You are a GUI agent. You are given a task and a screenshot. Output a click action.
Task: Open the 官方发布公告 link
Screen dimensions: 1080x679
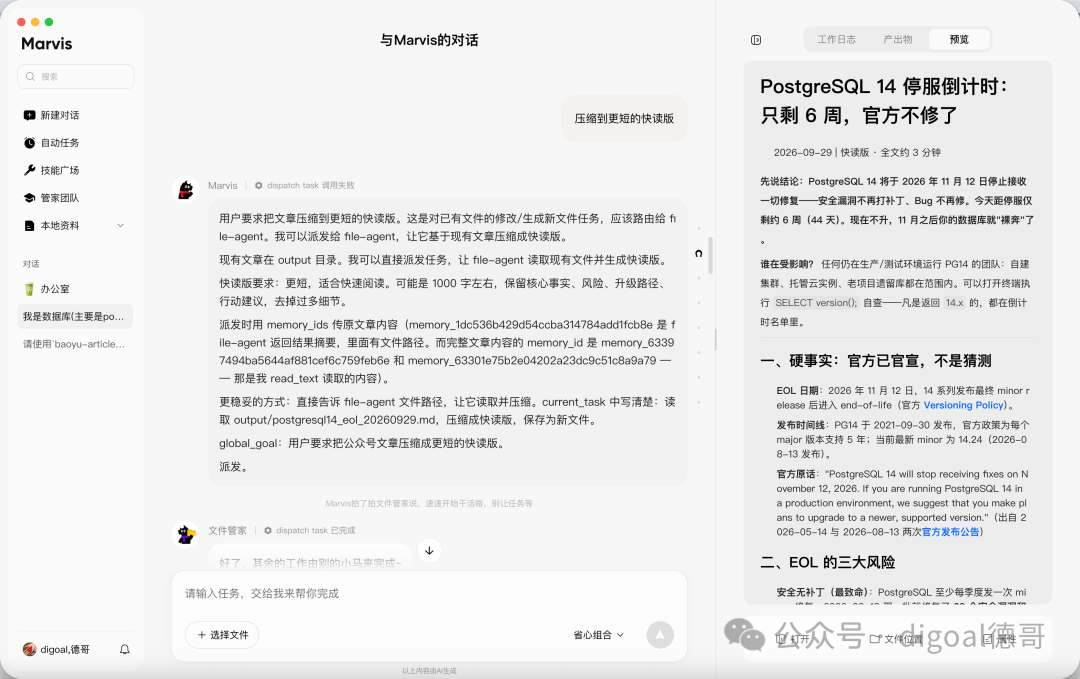click(950, 532)
